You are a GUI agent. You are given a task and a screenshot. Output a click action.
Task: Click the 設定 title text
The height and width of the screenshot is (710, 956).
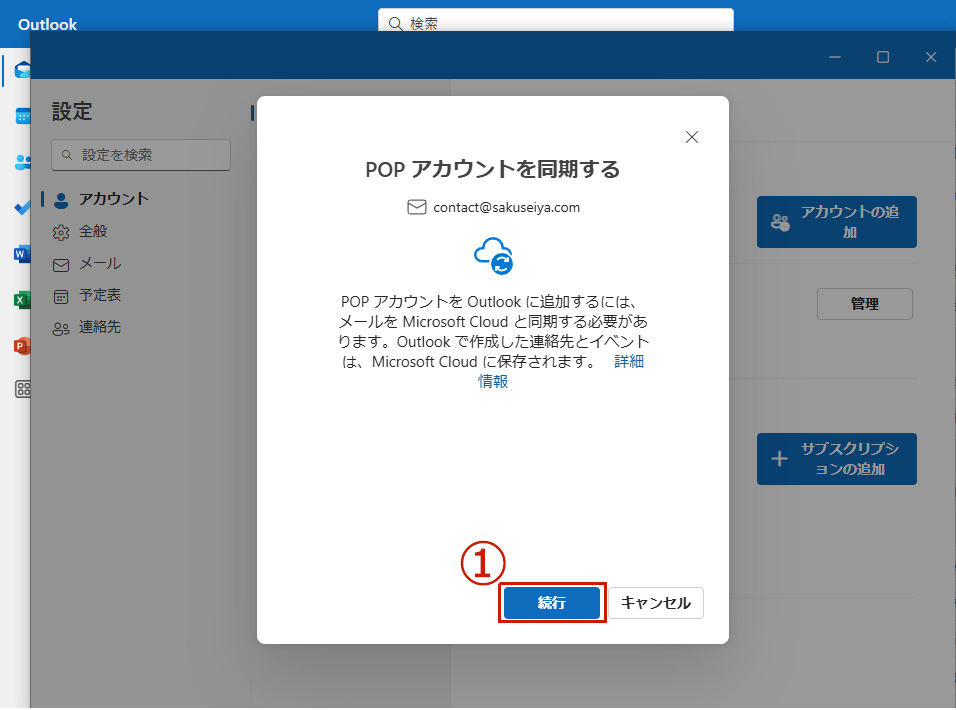(72, 112)
